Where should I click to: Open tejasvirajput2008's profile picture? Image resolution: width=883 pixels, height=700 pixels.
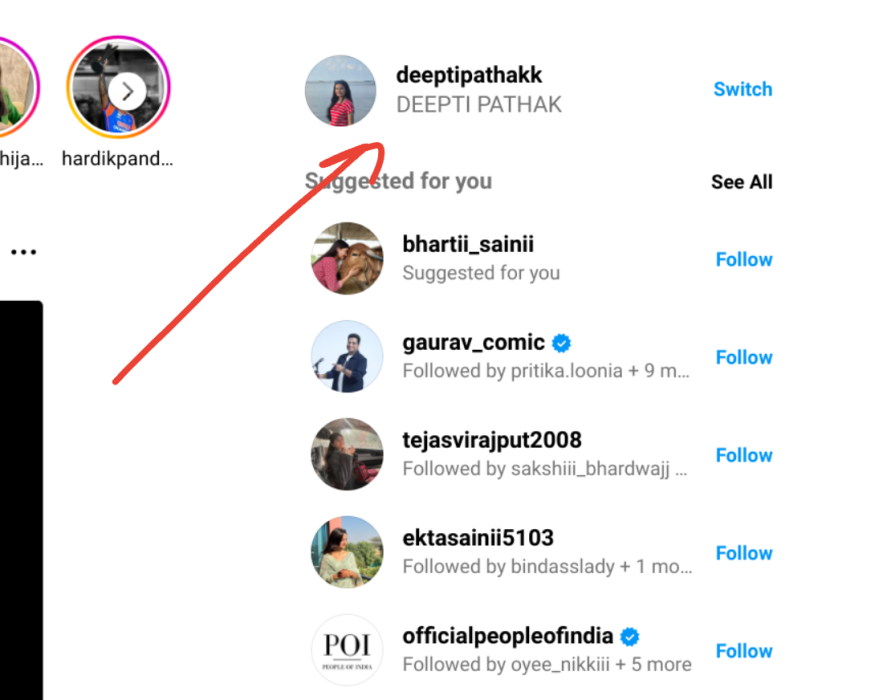pyautogui.click(x=347, y=454)
